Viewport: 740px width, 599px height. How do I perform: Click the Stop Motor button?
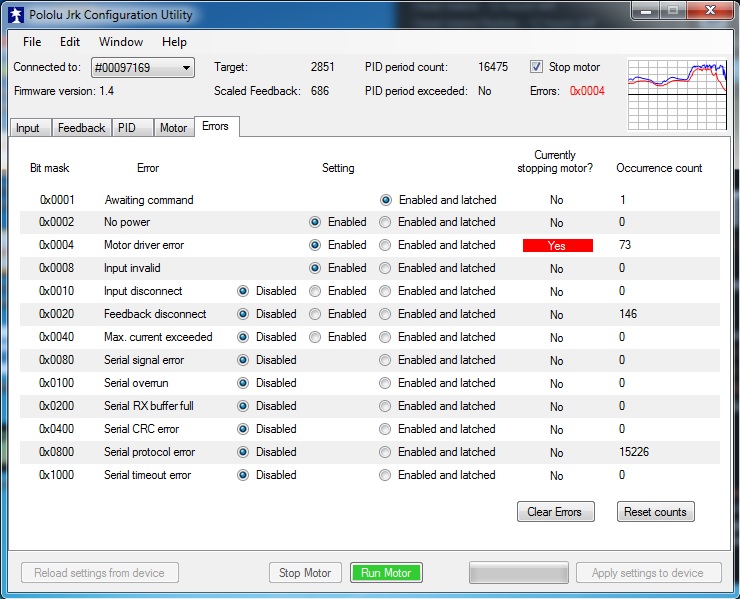point(305,573)
